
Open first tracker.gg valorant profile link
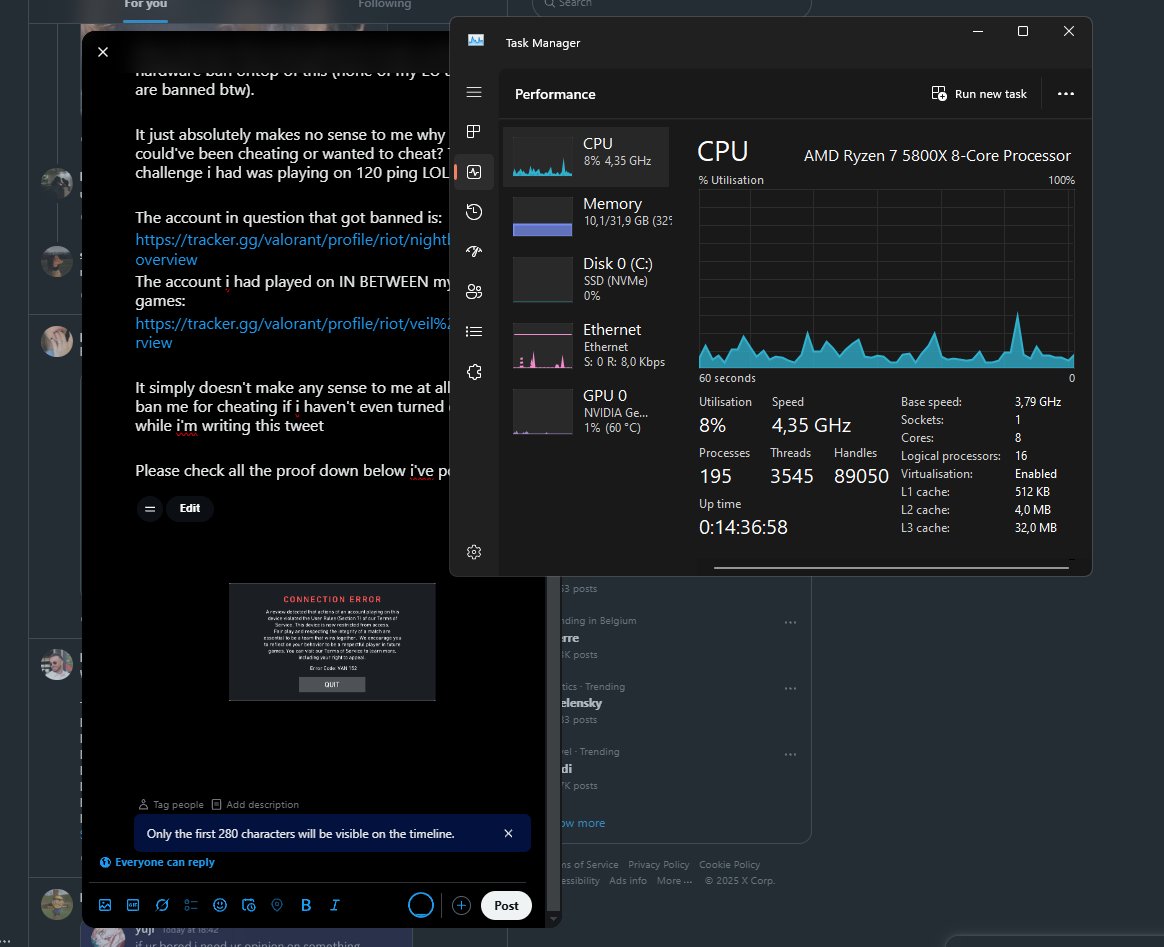point(292,249)
